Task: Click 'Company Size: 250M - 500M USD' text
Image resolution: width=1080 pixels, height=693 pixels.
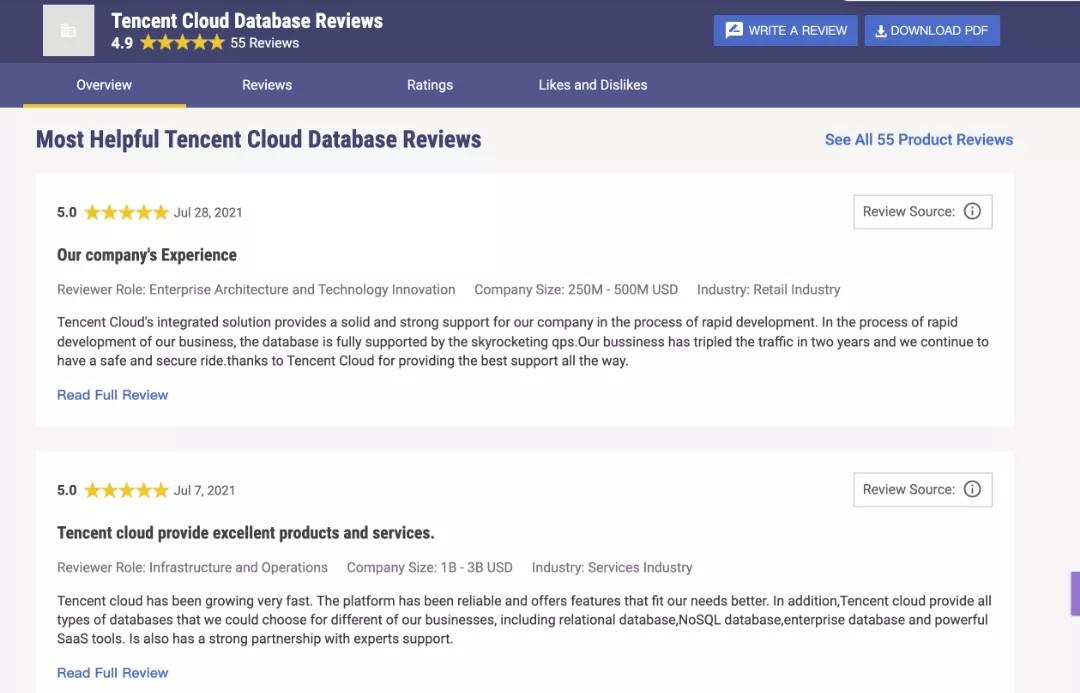Action: click(x=576, y=289)
